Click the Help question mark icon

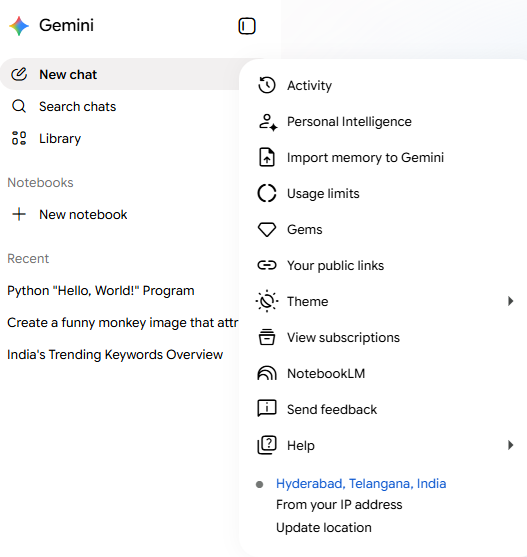coord(267,445)
